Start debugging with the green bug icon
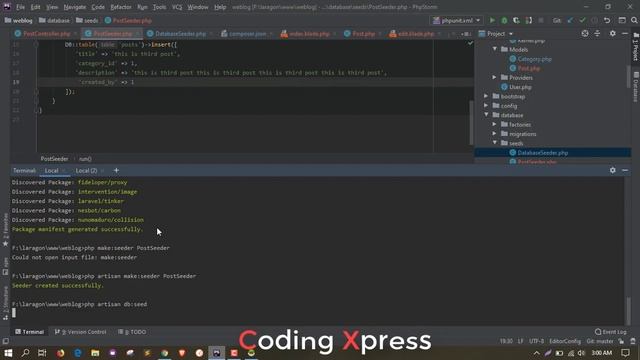The width and height of the screenshot is (640, 360). [x=504, y=20]
